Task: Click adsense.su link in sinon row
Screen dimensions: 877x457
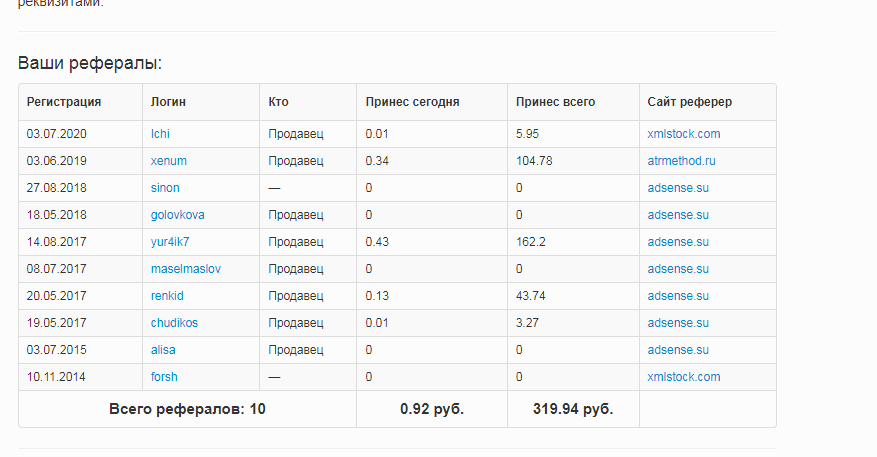Action: (x=678, y=188)
